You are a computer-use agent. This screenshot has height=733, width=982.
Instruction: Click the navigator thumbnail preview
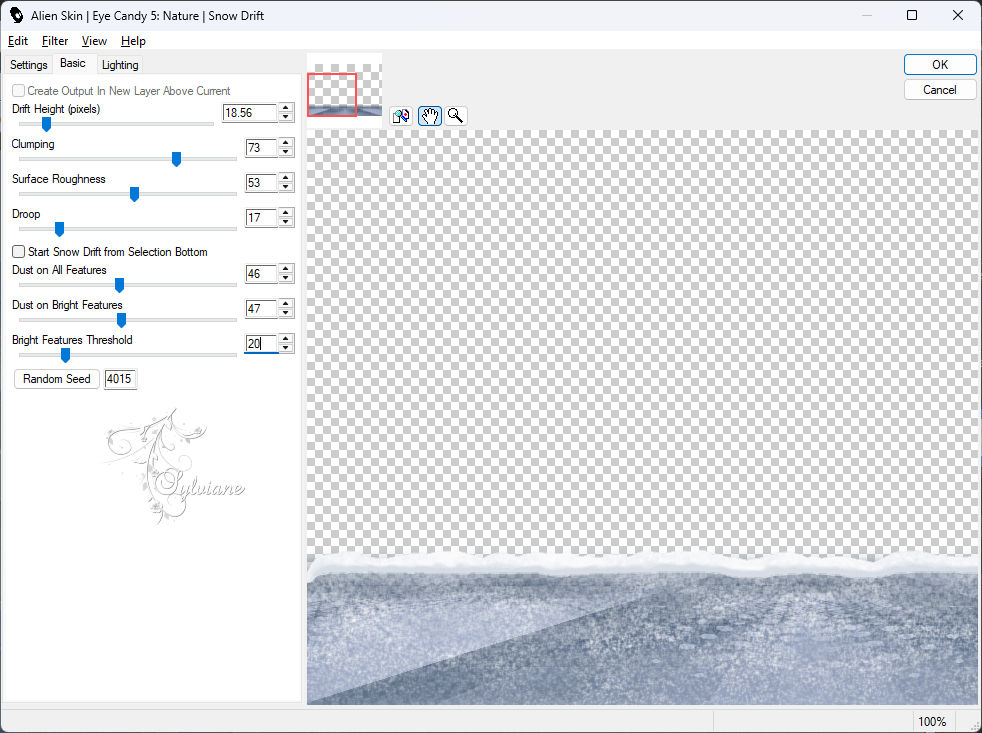pos(344,90)
